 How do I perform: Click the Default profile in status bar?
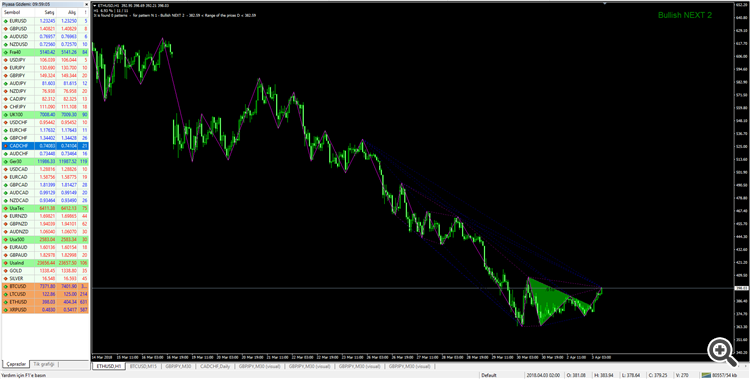[x=489, y=375]
